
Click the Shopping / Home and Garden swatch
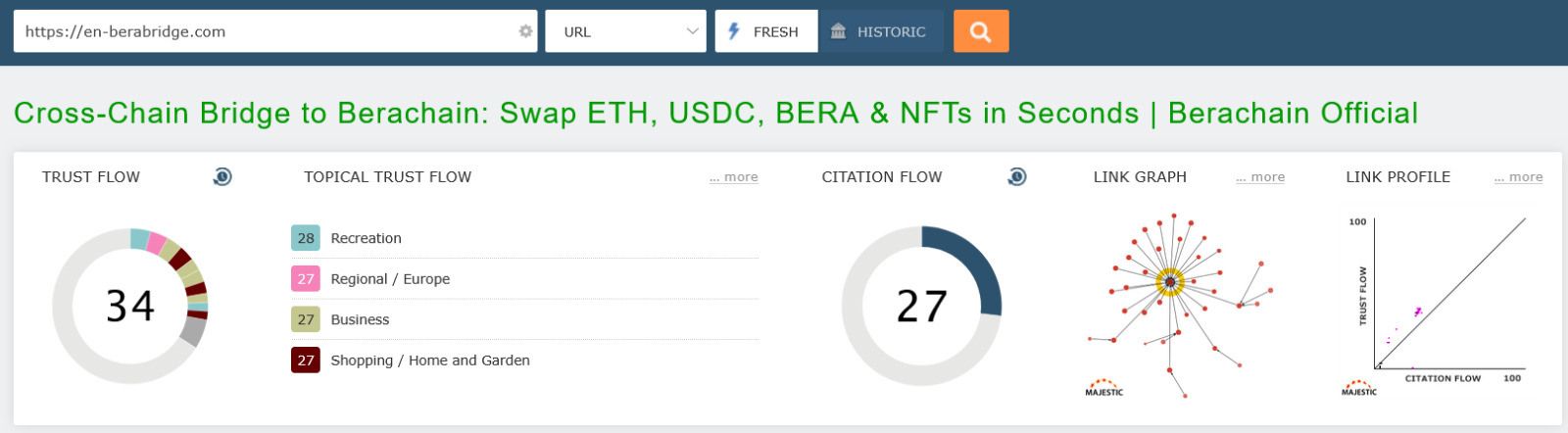click(x=306, y=361)
